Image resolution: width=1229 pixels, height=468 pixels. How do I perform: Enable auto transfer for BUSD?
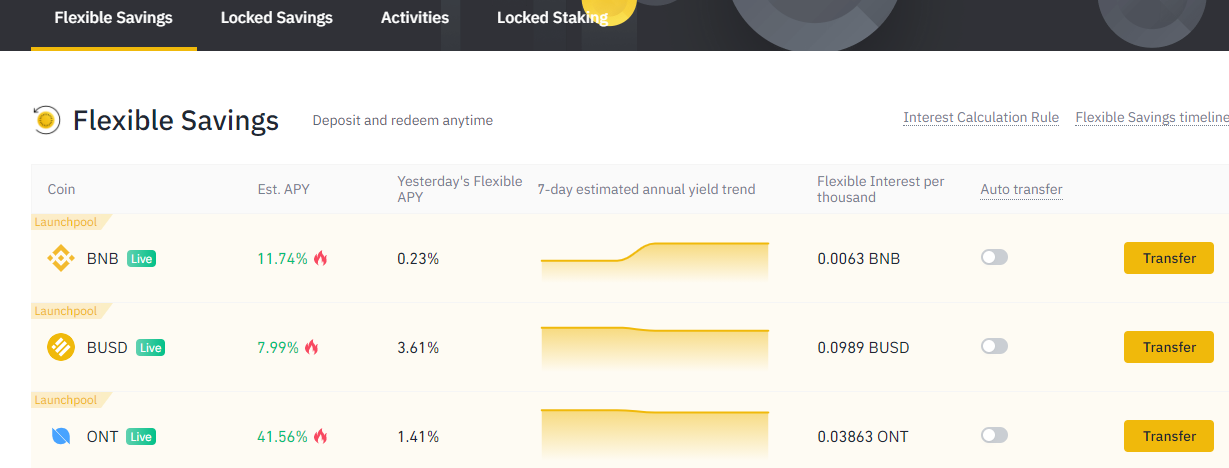tap(994, 346)
